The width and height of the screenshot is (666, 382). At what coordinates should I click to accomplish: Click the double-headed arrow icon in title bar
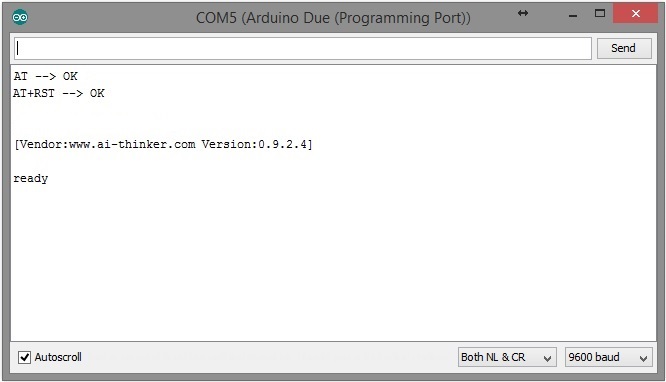tap(523, 13)
